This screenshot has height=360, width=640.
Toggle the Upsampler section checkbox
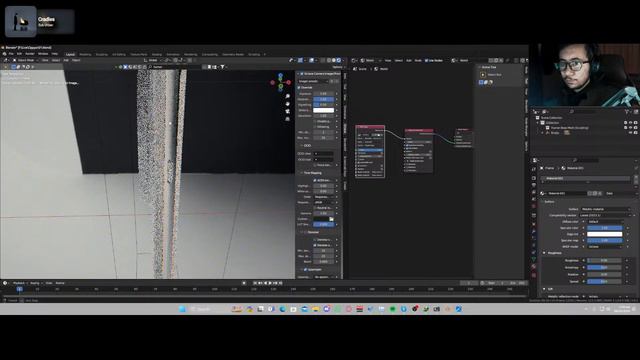click(x=305, y=269)
